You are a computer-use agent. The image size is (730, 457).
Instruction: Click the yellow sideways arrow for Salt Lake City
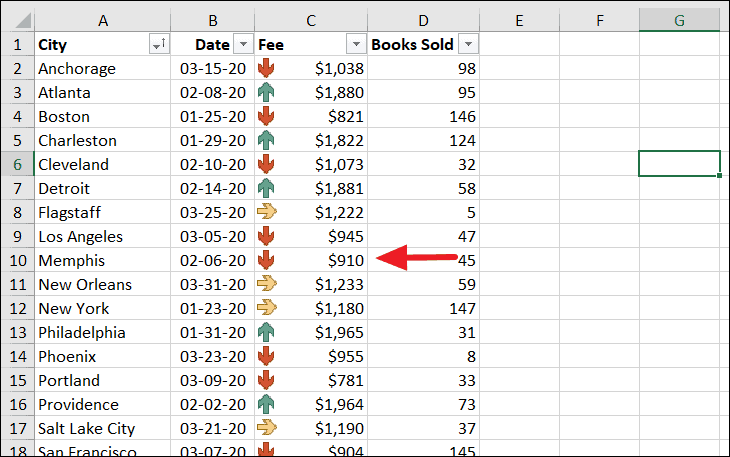coord(267,428)
